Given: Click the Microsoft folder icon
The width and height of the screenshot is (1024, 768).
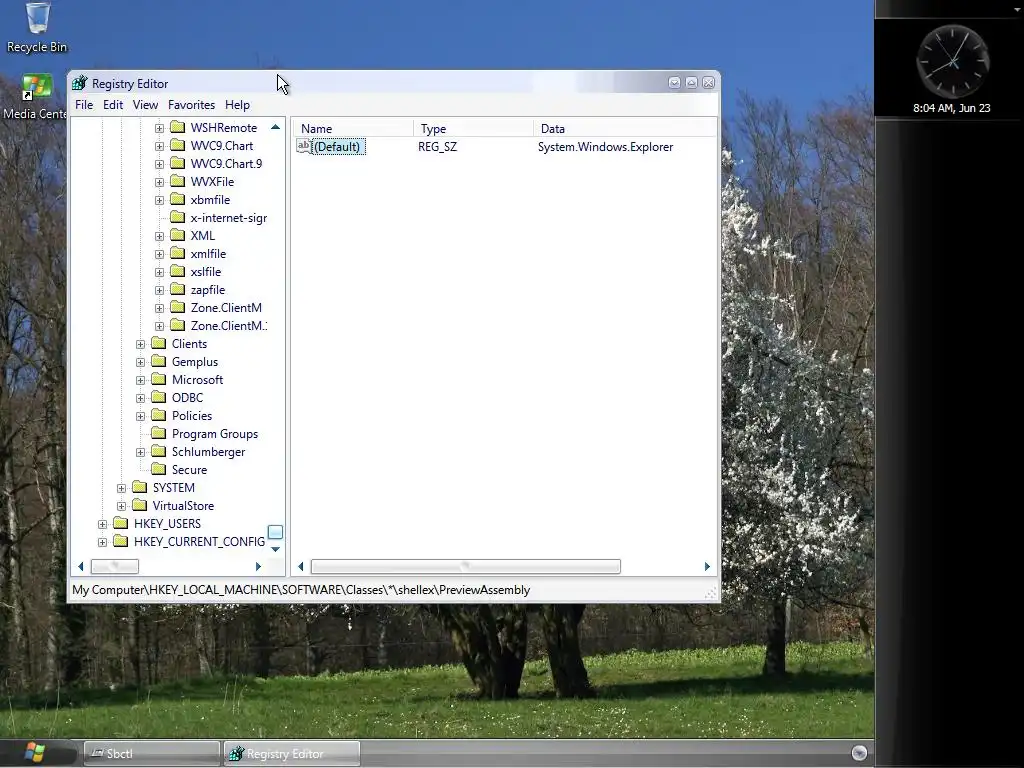Looking at the screenshot, I should 159,379.
